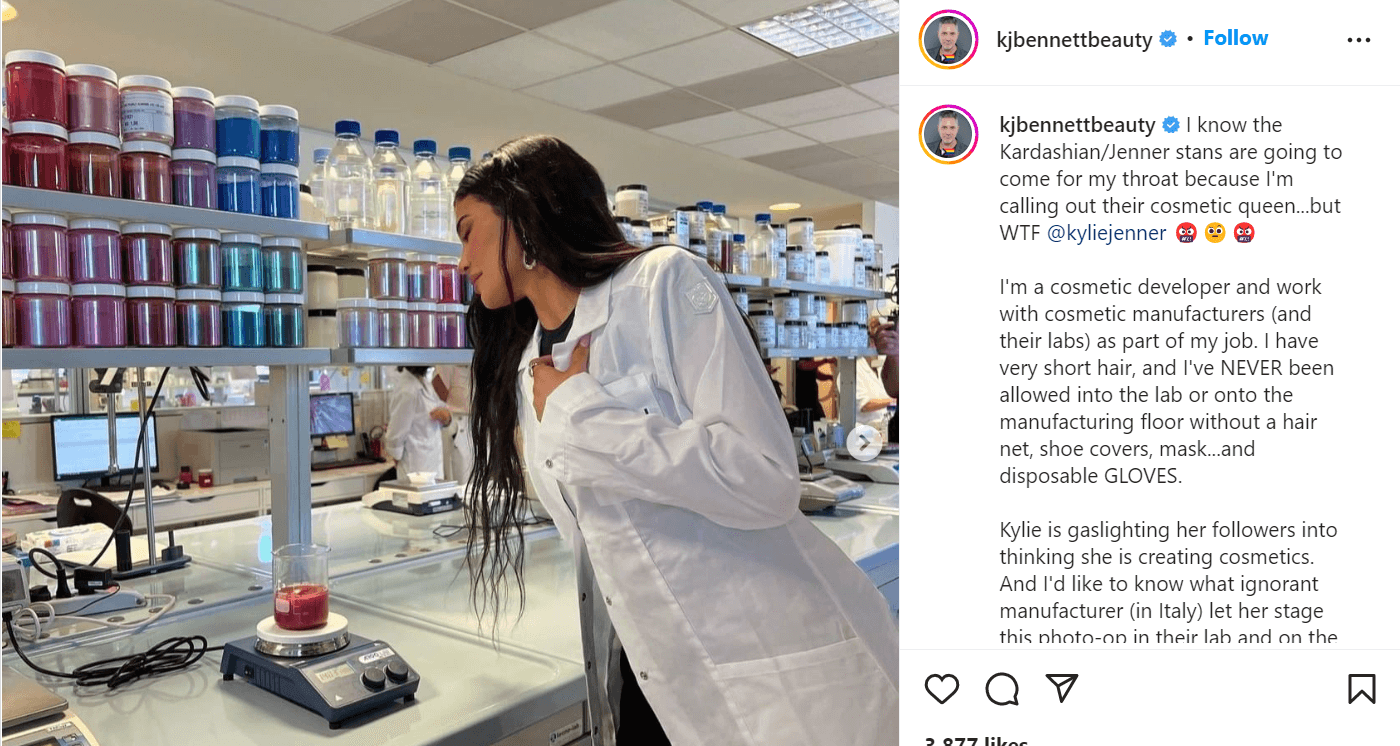Open the three-dot more options menu
The image size is (1400, 746).
tap(1359, 40)
